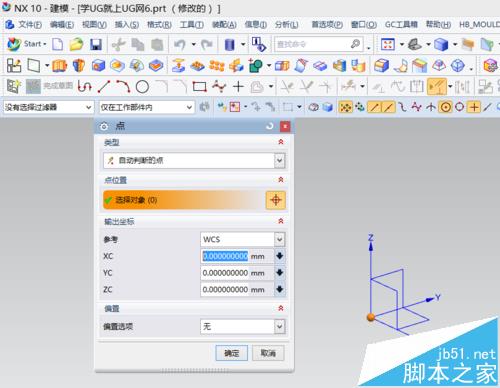
Task: Click the Start button
Action: coord(27,44)
